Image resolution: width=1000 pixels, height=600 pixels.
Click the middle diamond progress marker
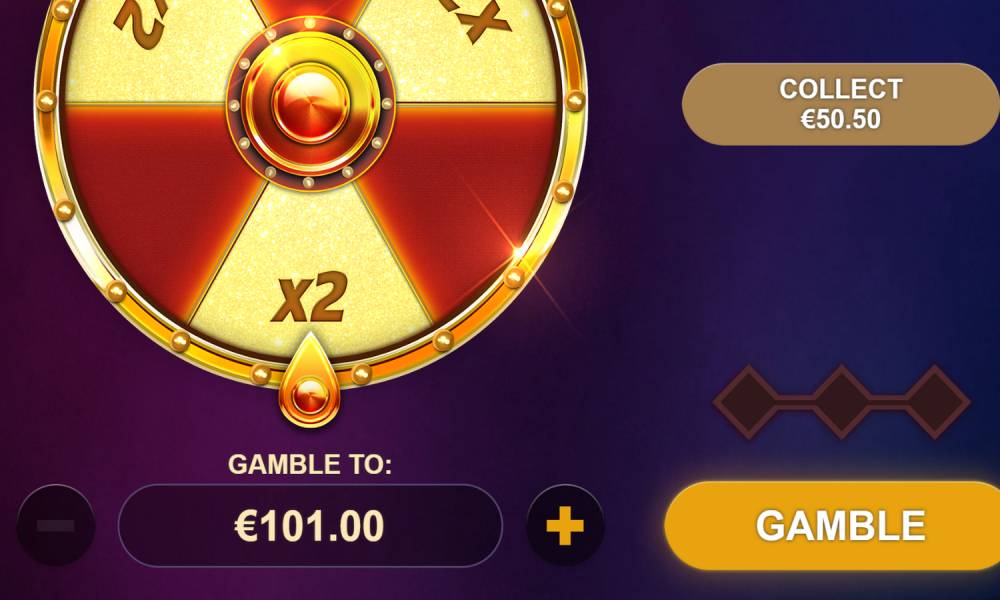841,402
